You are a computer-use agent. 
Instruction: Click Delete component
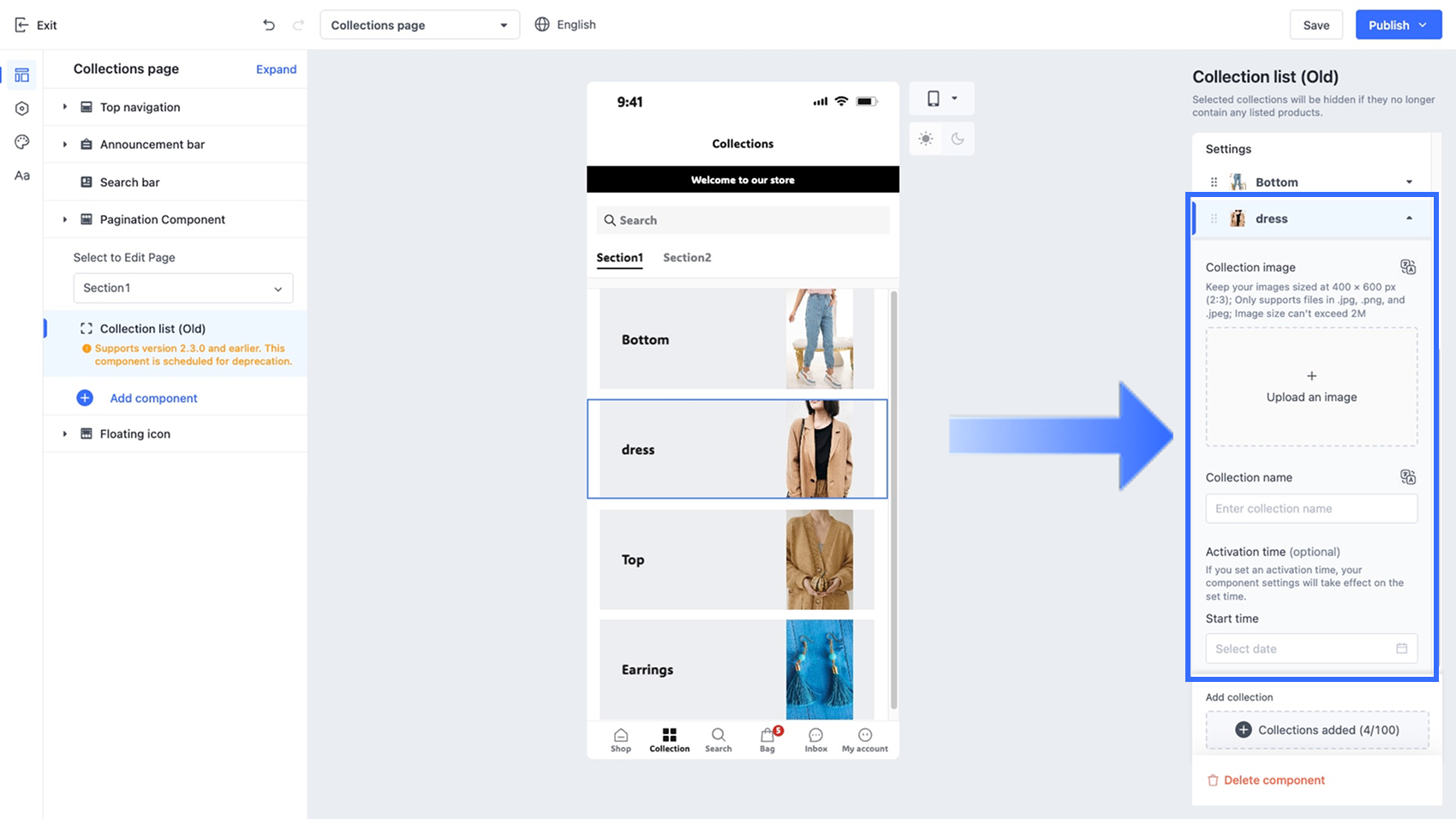coord(1266,780)
